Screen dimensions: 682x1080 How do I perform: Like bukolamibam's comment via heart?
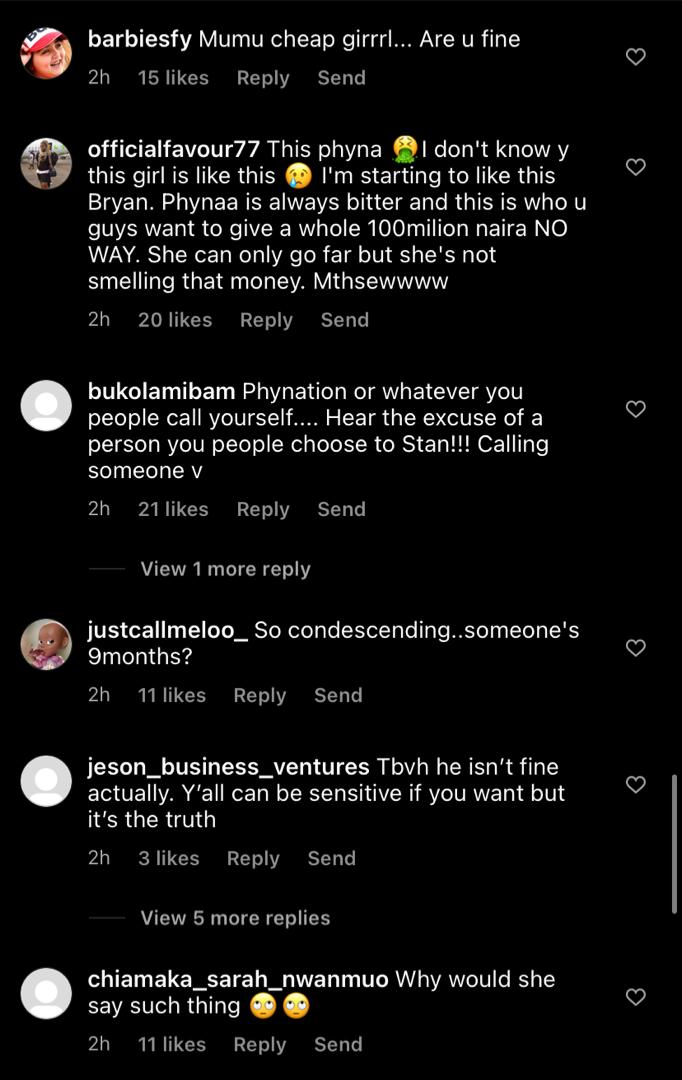[635, 409]
